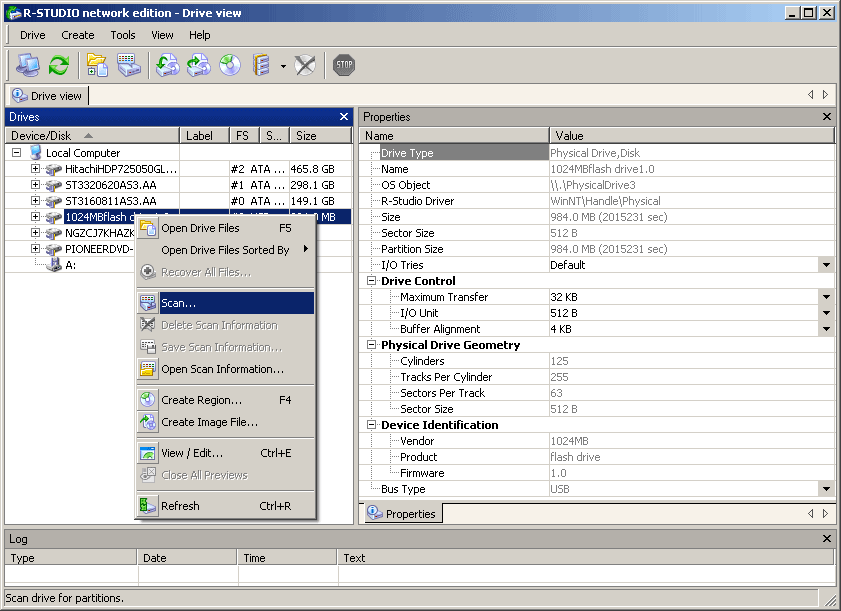Open the Maximum Transfer dropdown
Viewport: 841px width, 611px height.
[826, 297]
